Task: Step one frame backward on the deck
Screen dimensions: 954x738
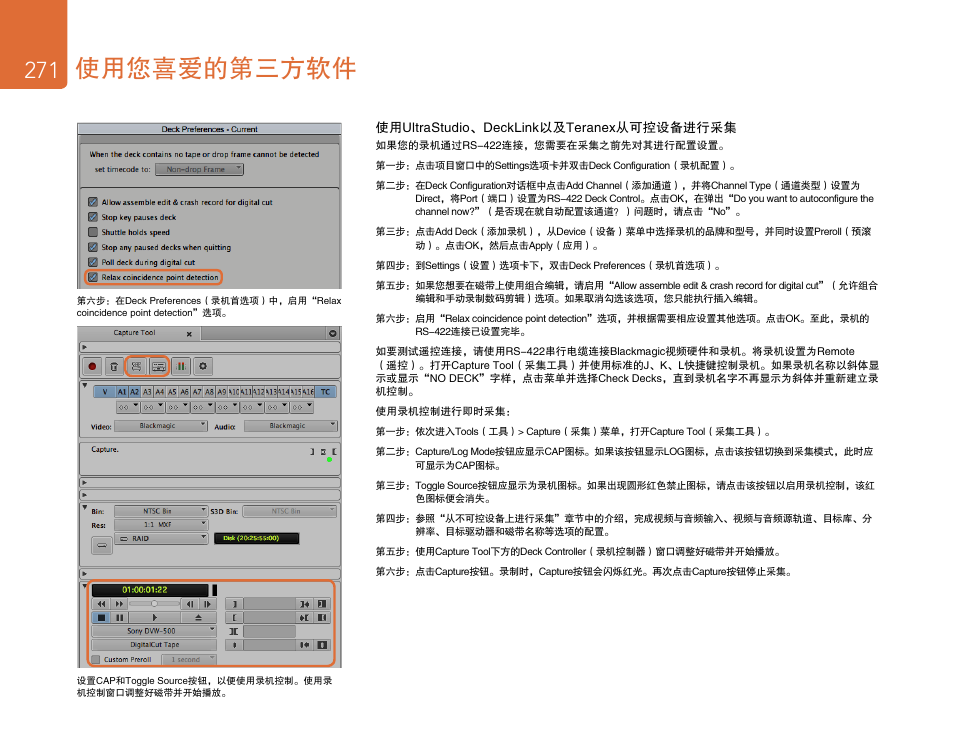Action: click(190, 604)
